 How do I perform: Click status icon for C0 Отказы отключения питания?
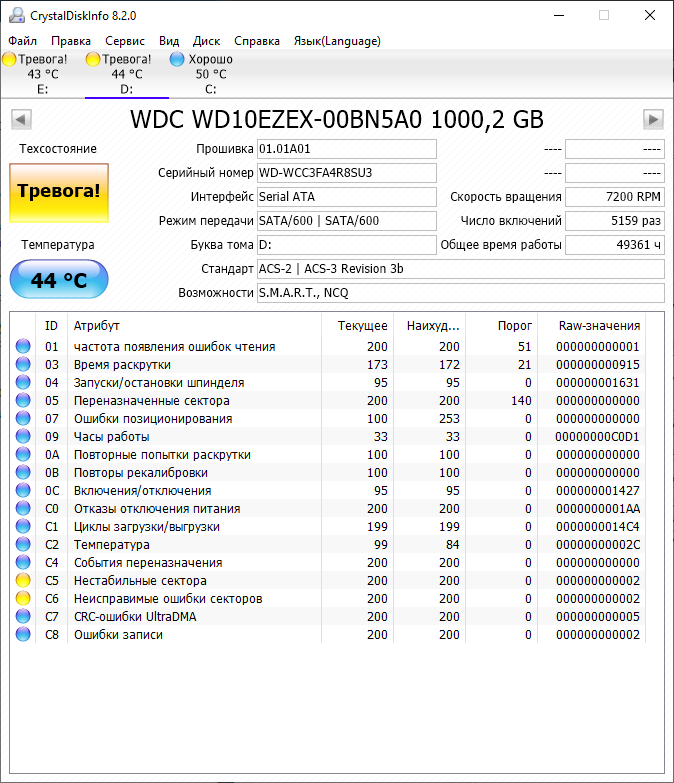(23, 508)
